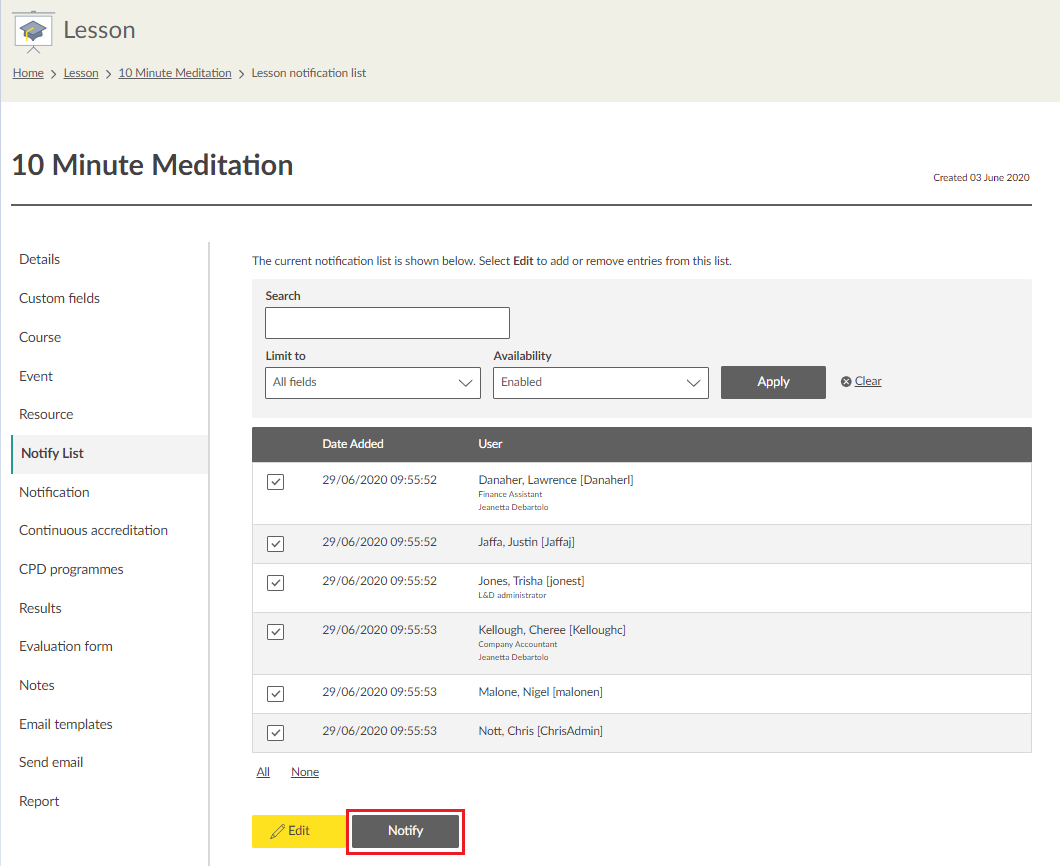
Task: Click the Clear filter x icon
Action: [846, 382]
